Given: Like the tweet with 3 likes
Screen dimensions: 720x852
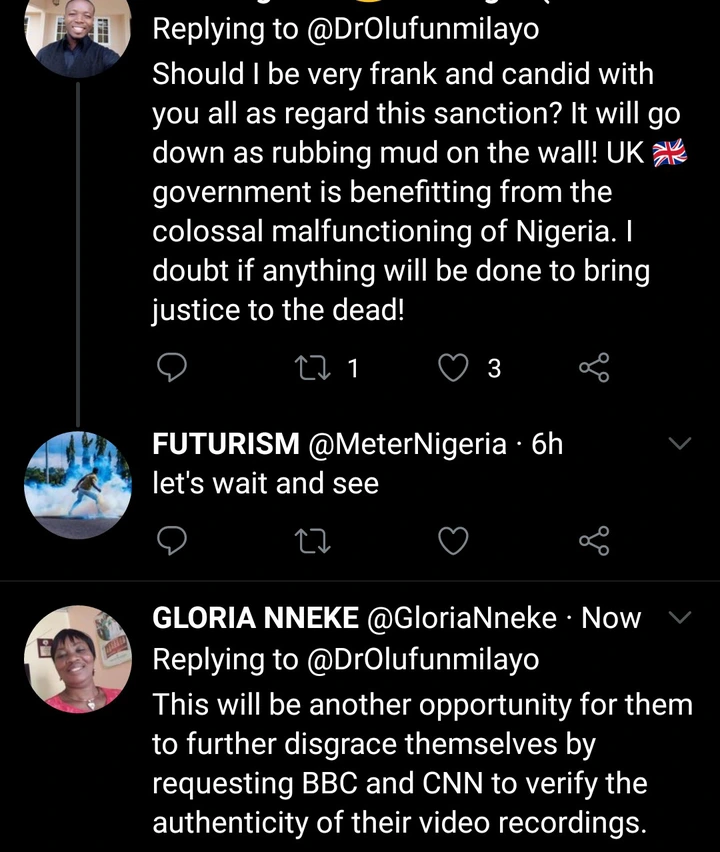Looking at the screenshot, I should click(455, 369).
